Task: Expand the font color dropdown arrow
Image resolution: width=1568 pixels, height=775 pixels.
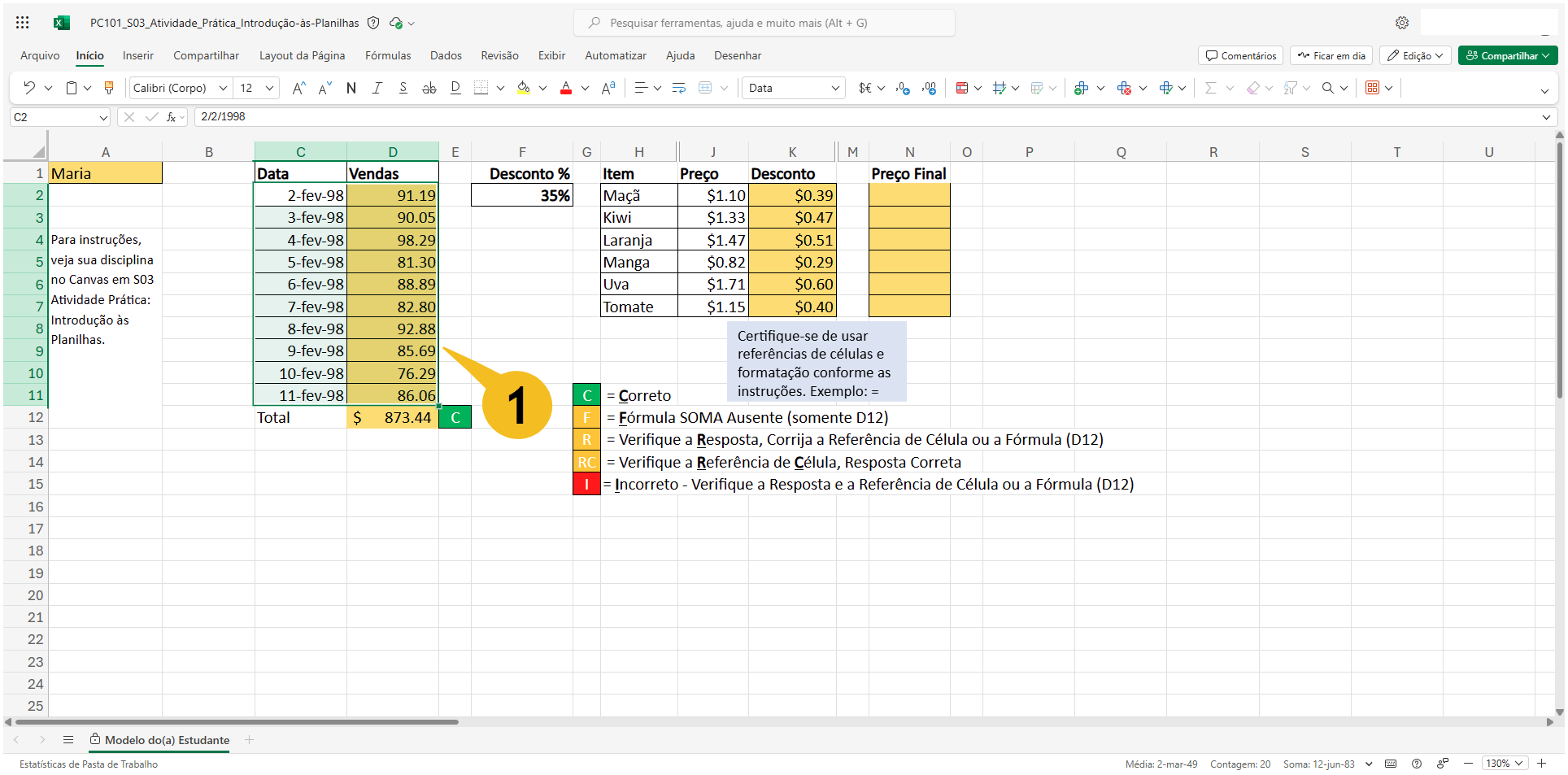Action: pos(585,88)
